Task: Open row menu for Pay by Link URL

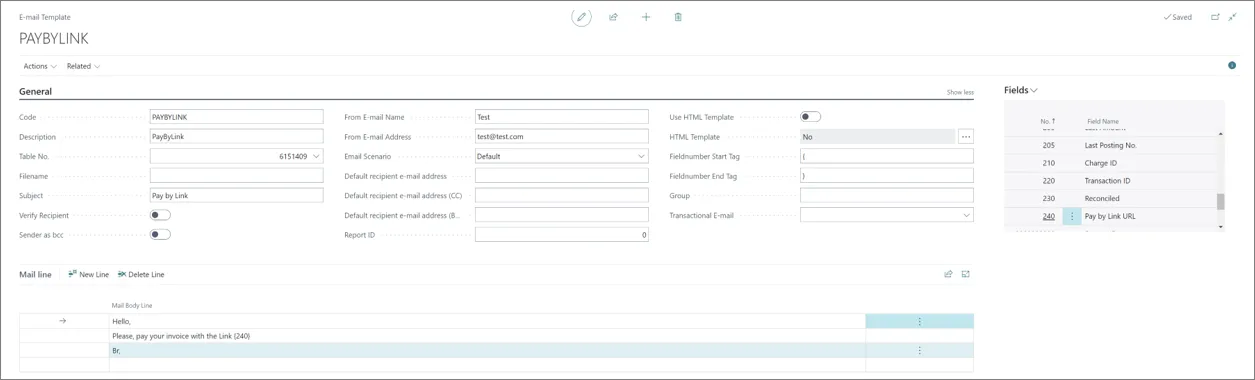Action: click(x=1072, y=216)
